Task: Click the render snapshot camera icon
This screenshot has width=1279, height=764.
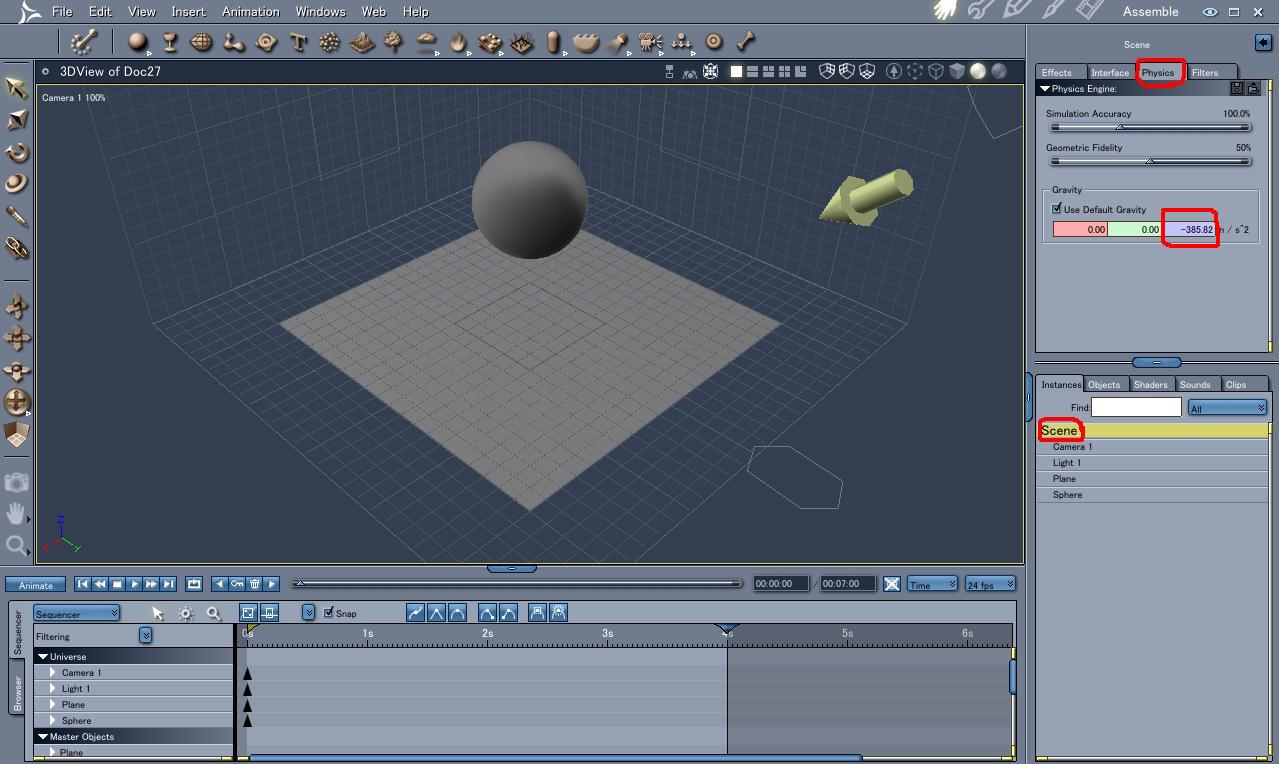Action: (x=16, y=482)
